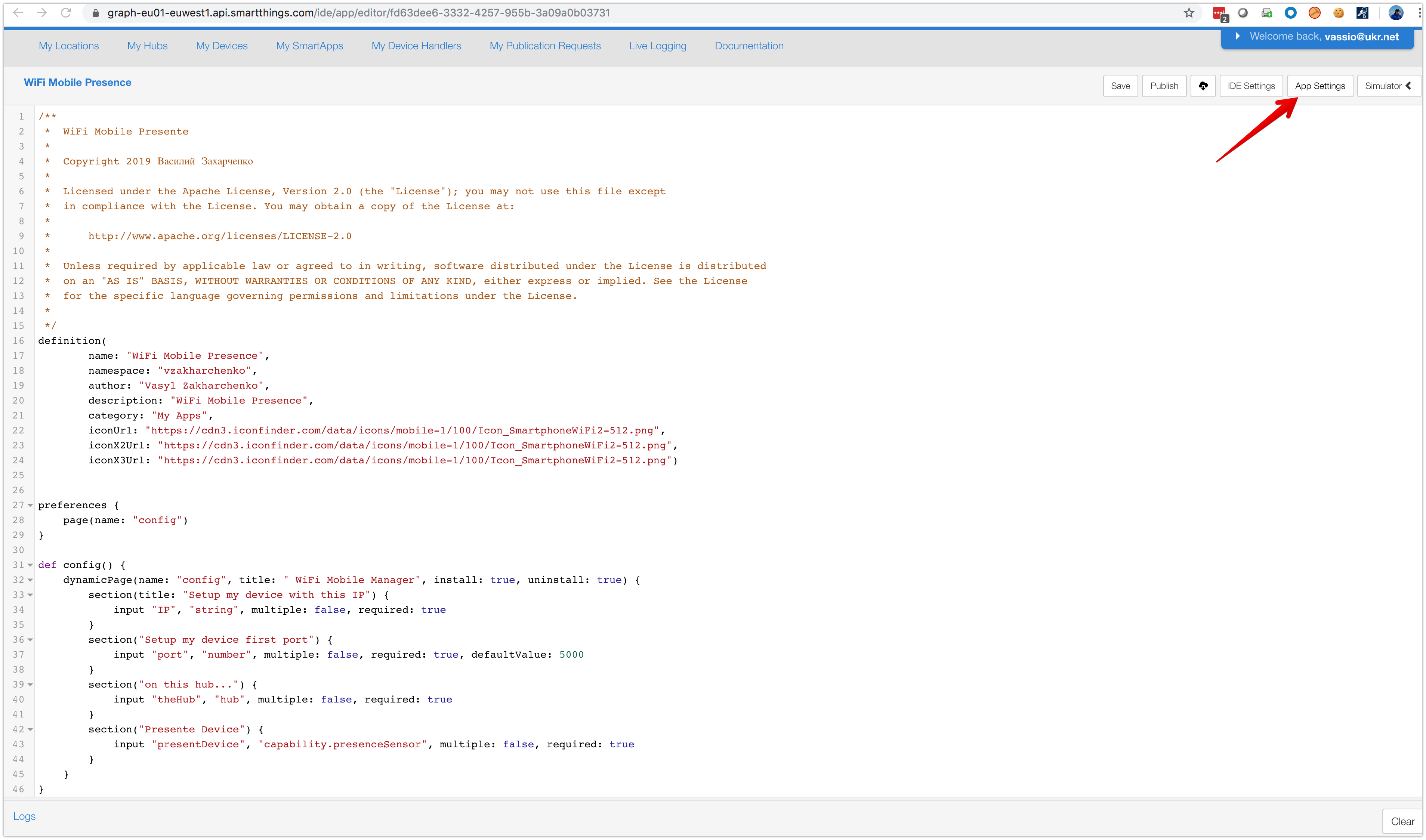Reload the page in the browser
The image size is (1426, 840).
coord(66,13)
